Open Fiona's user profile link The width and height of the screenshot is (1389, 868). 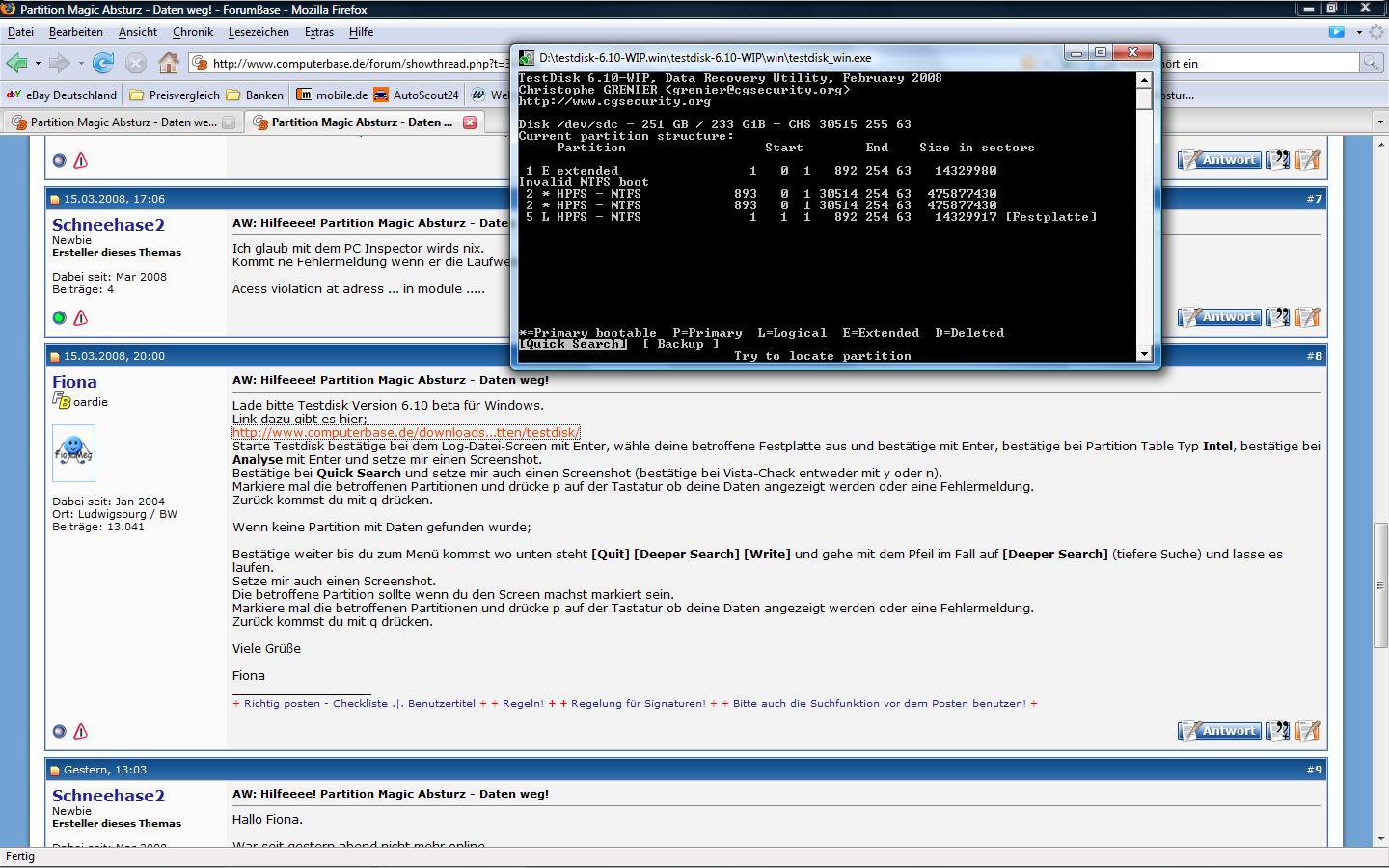point(74,382)
